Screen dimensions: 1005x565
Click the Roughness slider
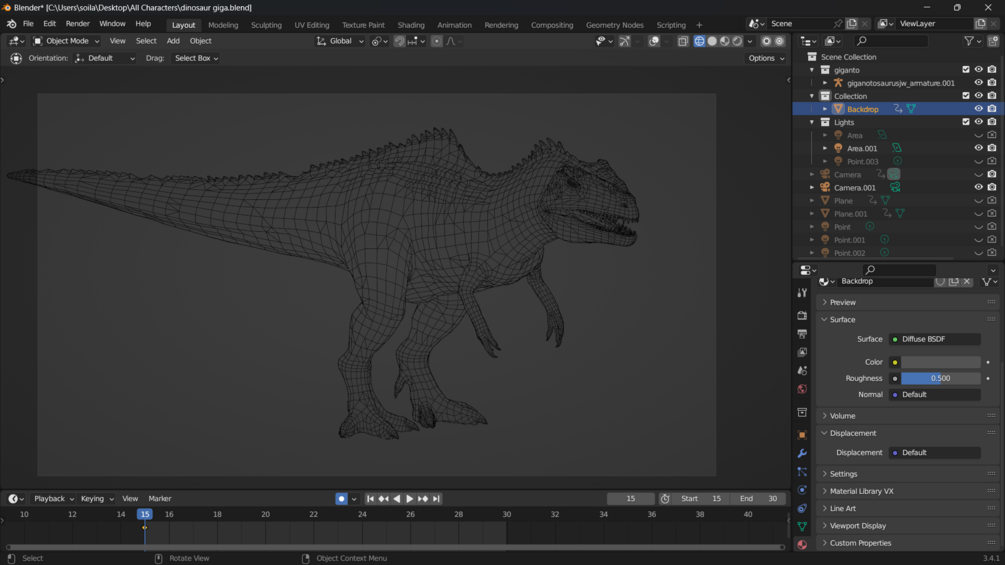click(x=940, y=378)
